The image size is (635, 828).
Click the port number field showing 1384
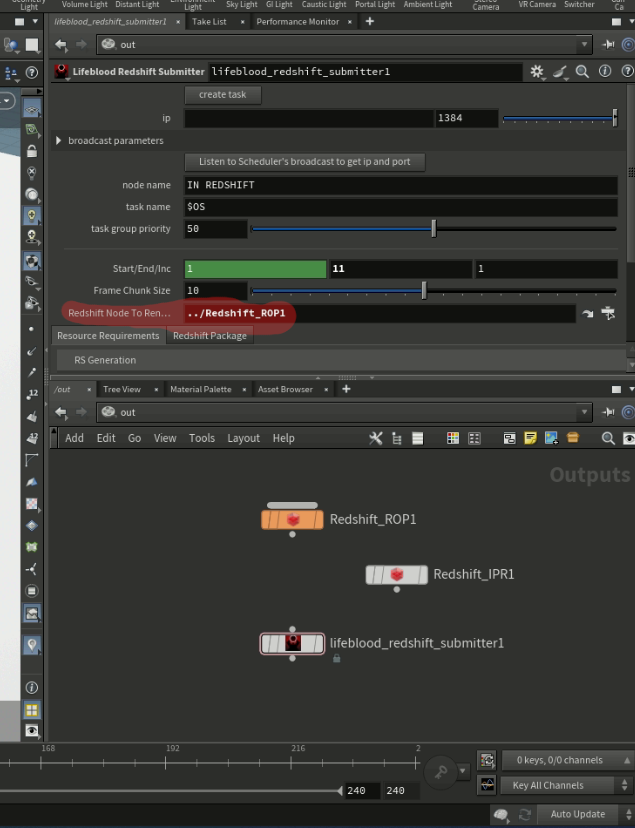click(466, 118)
